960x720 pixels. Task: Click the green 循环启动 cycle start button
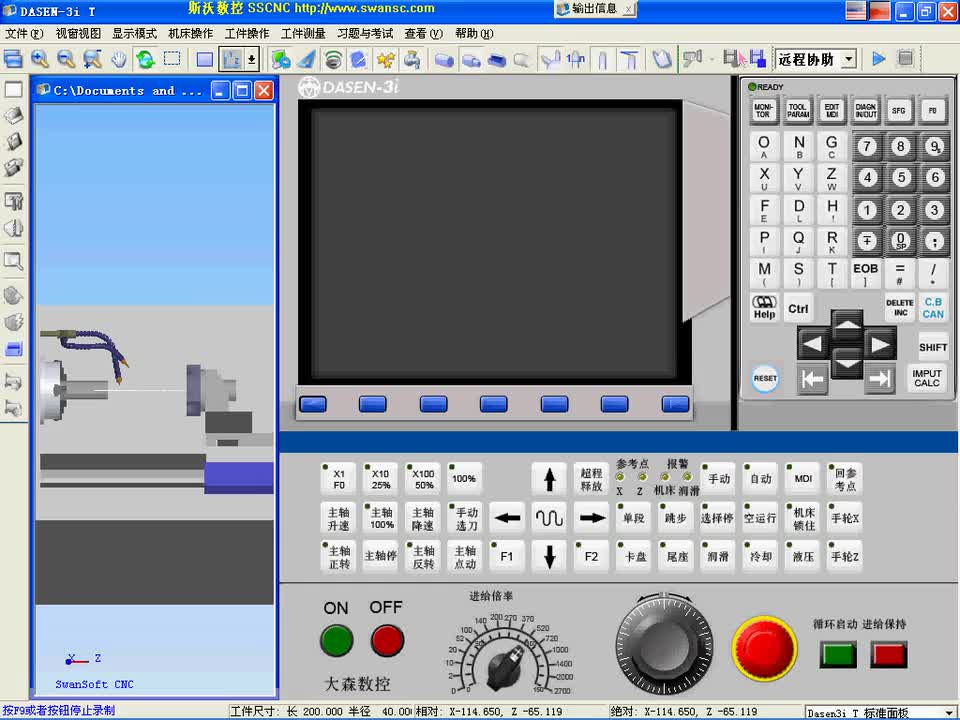click(838, 654)
